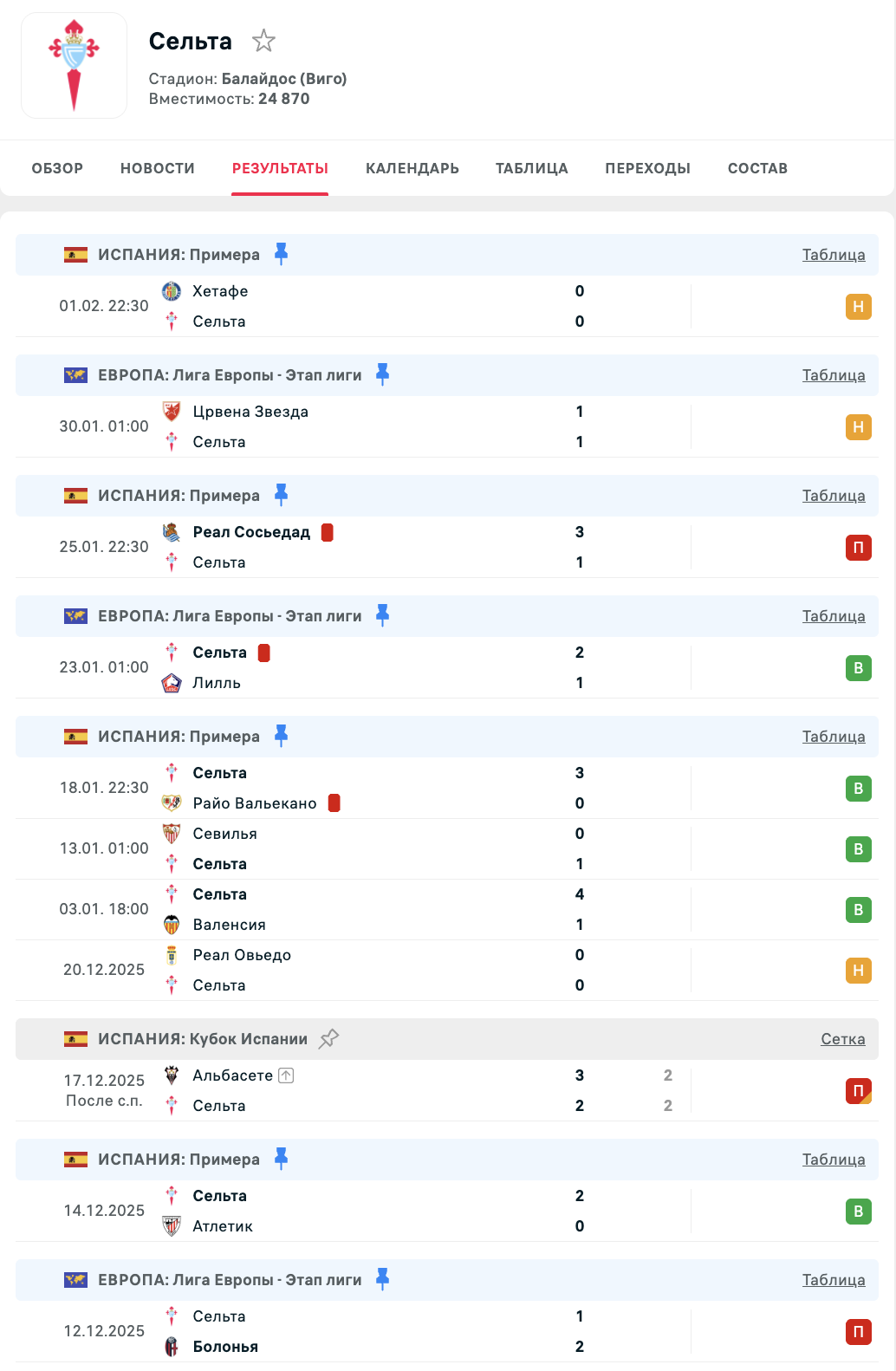Click the Хетафе team crest icon
Screen dimensions: 896x1371
(x=172, y=291)
